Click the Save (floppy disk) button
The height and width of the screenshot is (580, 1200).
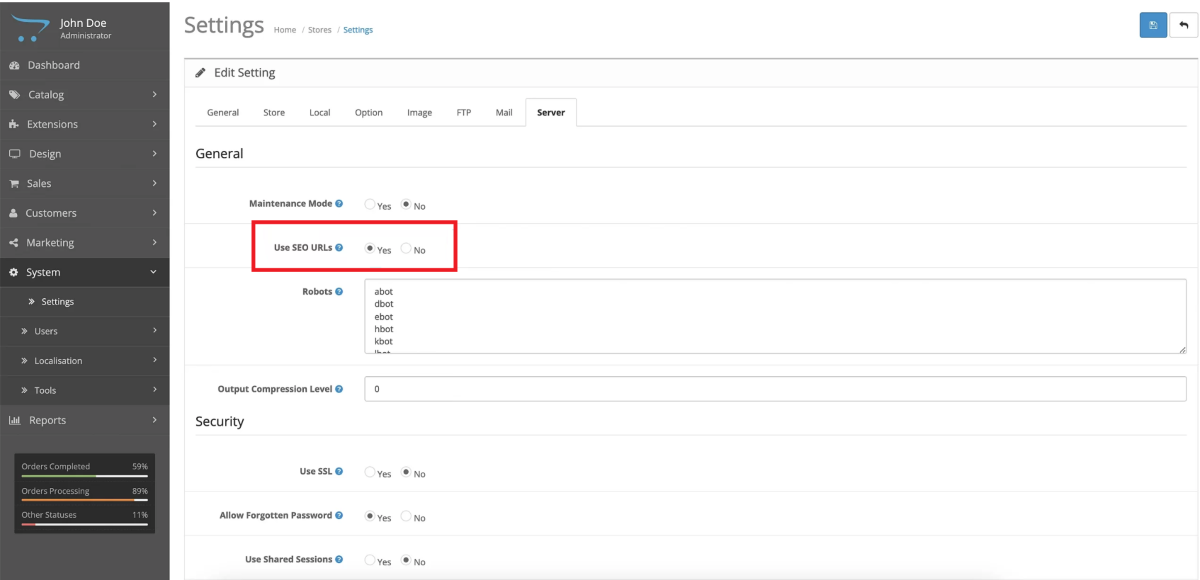click(x=1153, y=25)
